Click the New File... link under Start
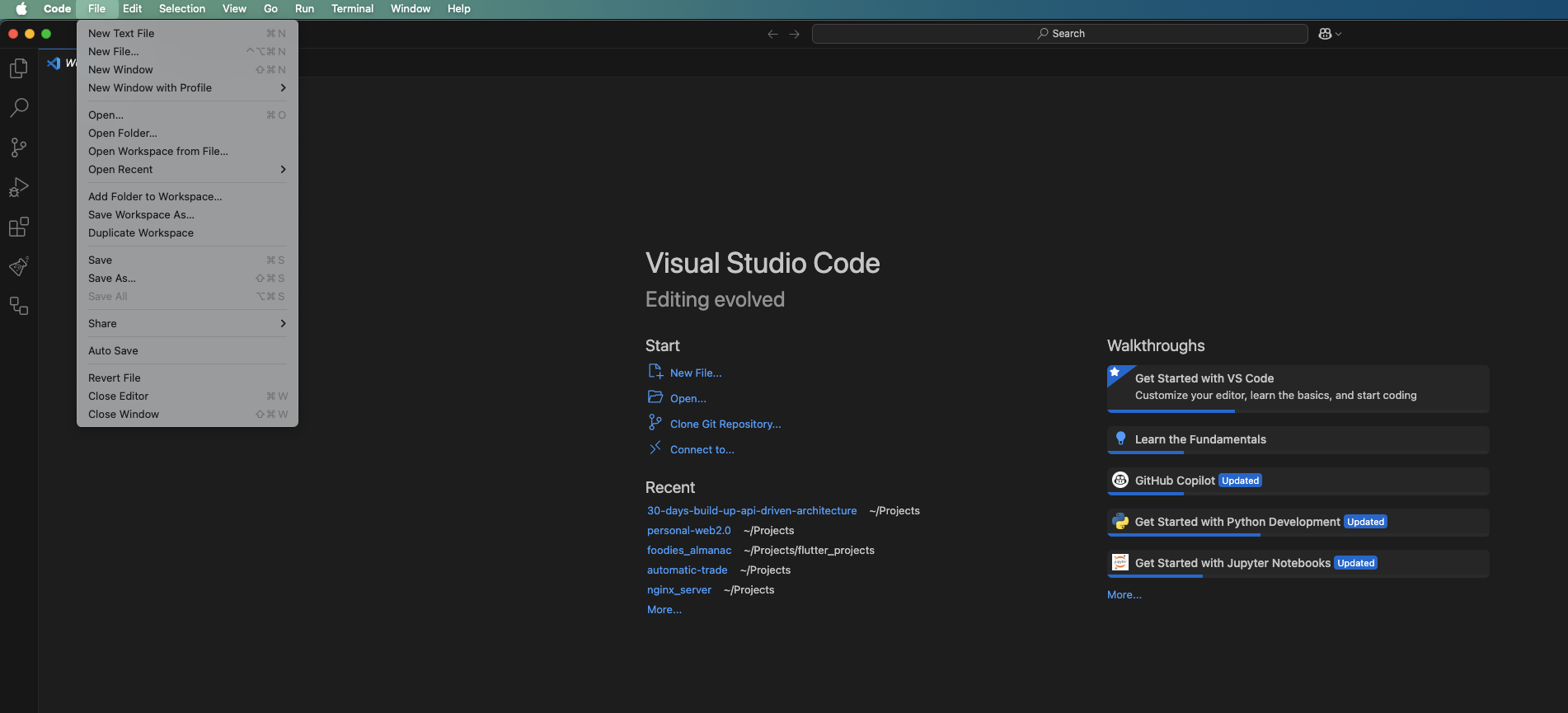The height and width of the screenshot is (713, 1568). [x=696, y=373]
